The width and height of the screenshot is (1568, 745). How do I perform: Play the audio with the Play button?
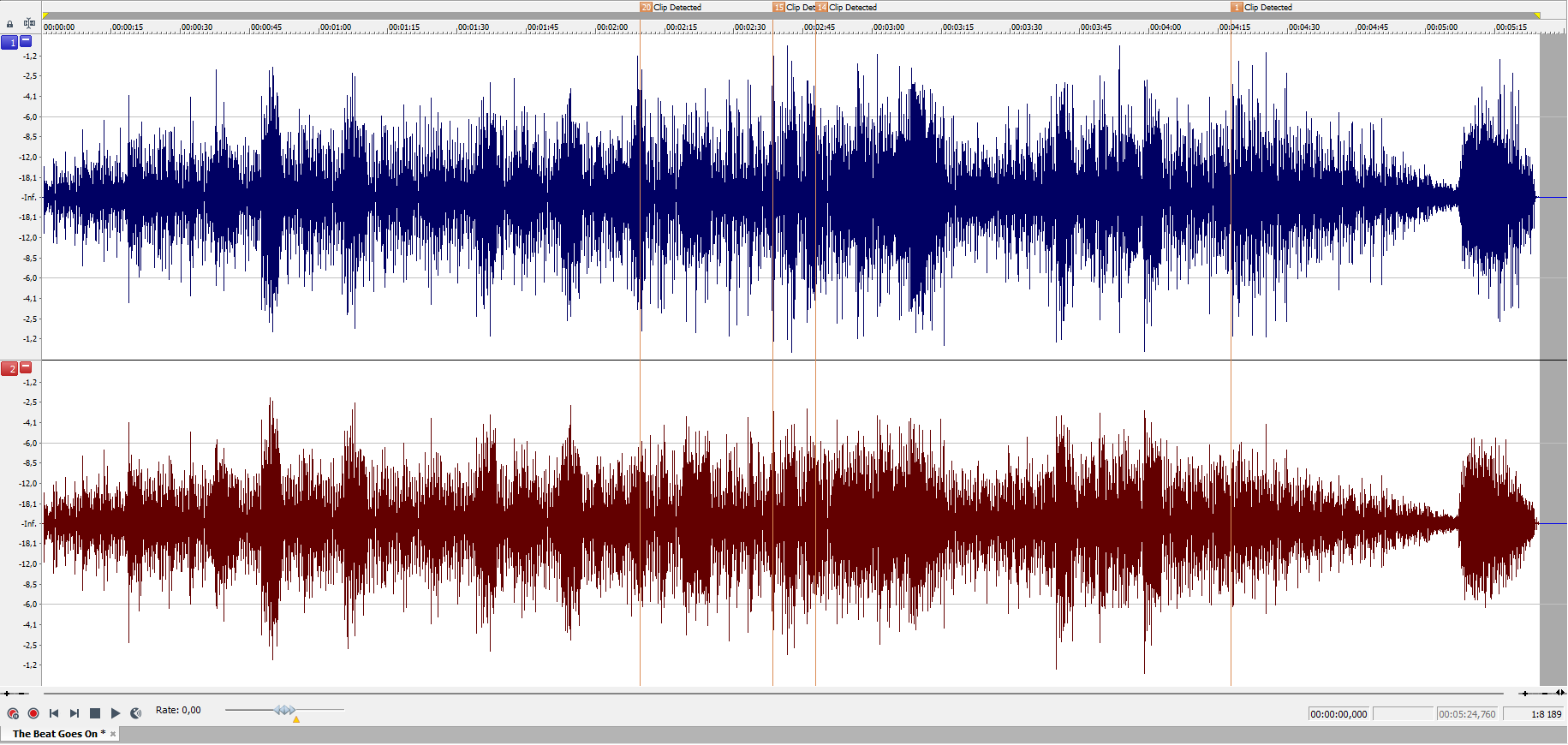pos(116,713)
